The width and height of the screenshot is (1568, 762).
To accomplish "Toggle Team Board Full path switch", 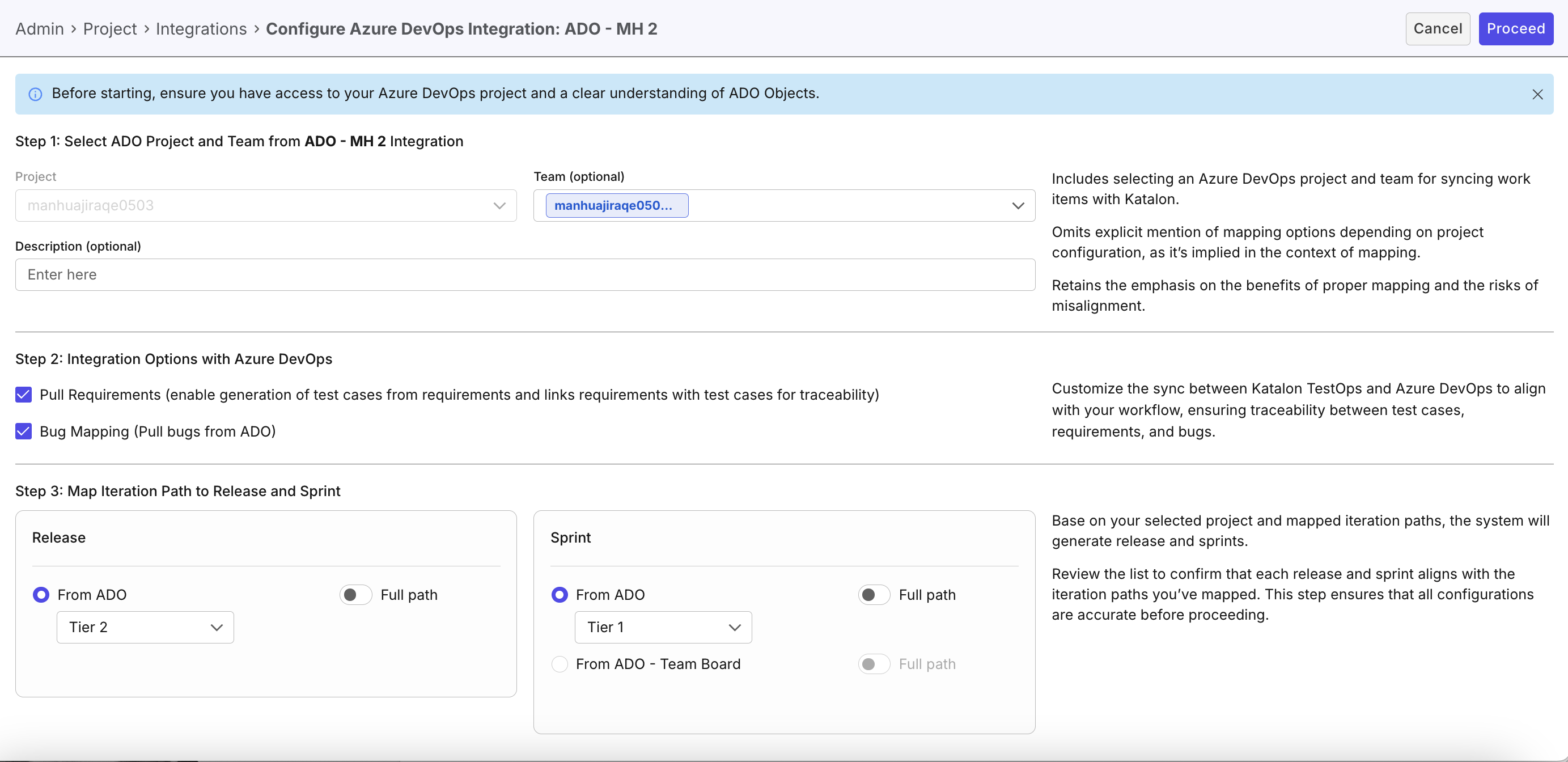I will pyautogui.click(x=874, y=664).
